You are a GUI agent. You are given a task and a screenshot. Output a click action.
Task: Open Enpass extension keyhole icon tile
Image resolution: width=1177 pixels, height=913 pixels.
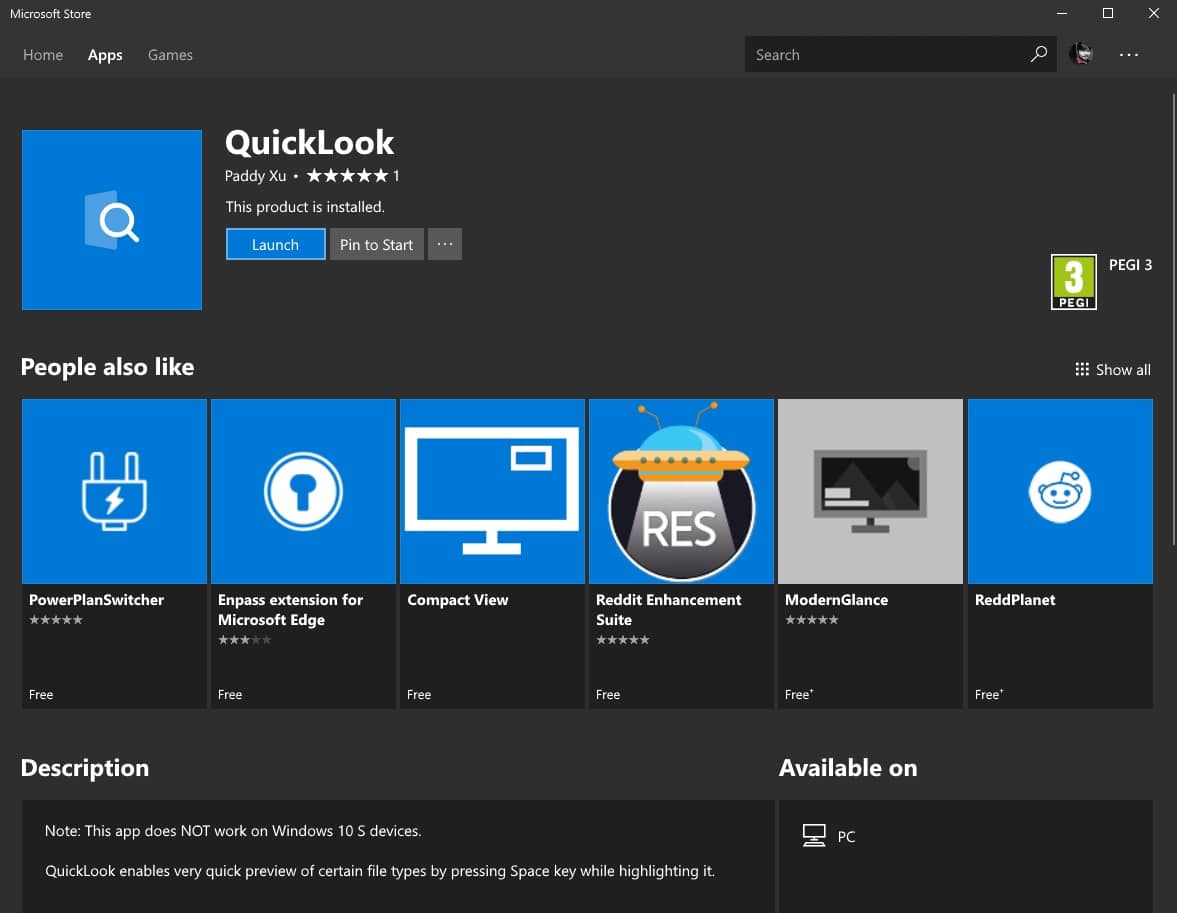click(303, 491)
